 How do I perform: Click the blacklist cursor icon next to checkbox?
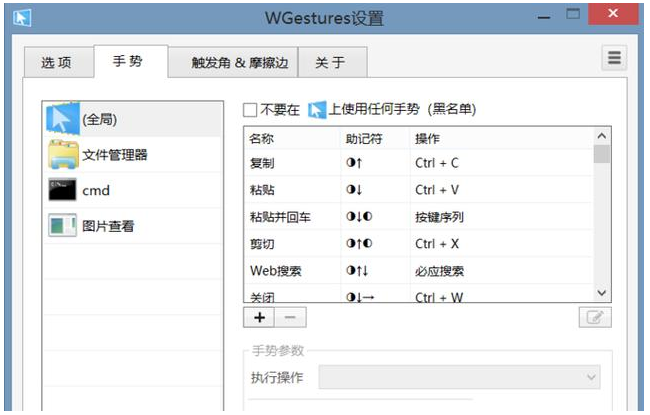317,110
